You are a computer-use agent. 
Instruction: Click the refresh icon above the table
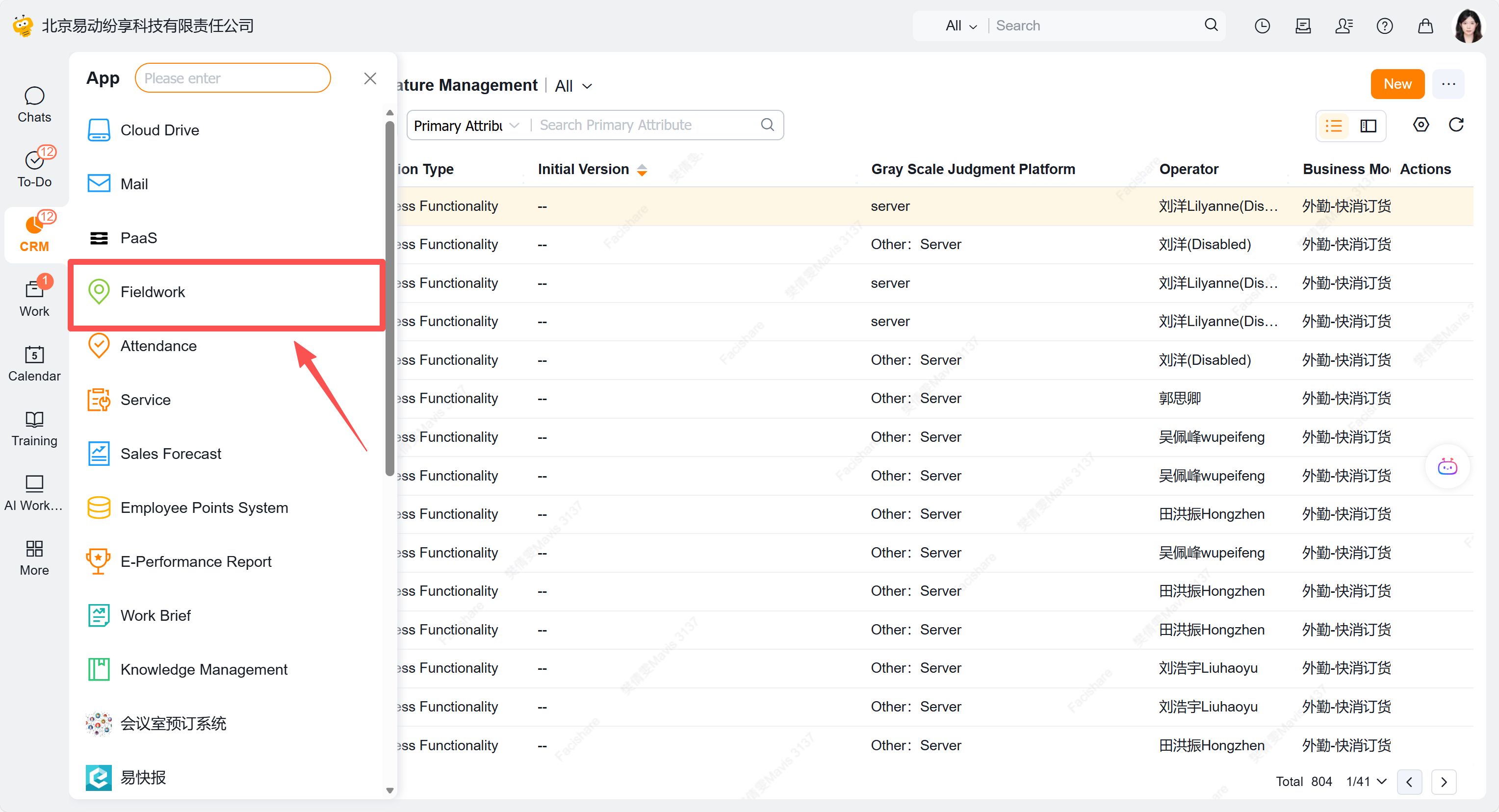(1455, 125)
